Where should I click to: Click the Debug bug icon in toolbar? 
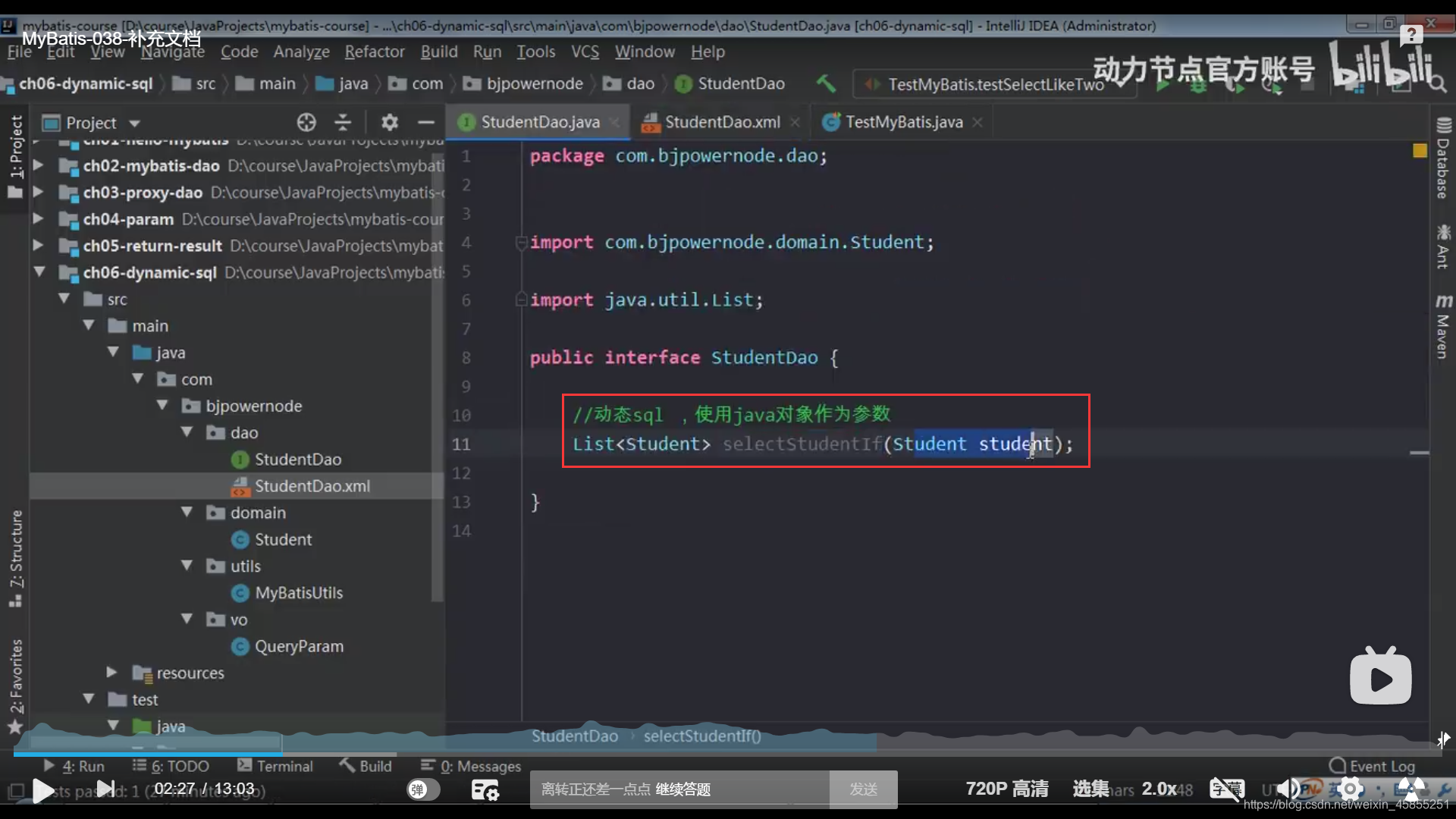[1198, 86]
